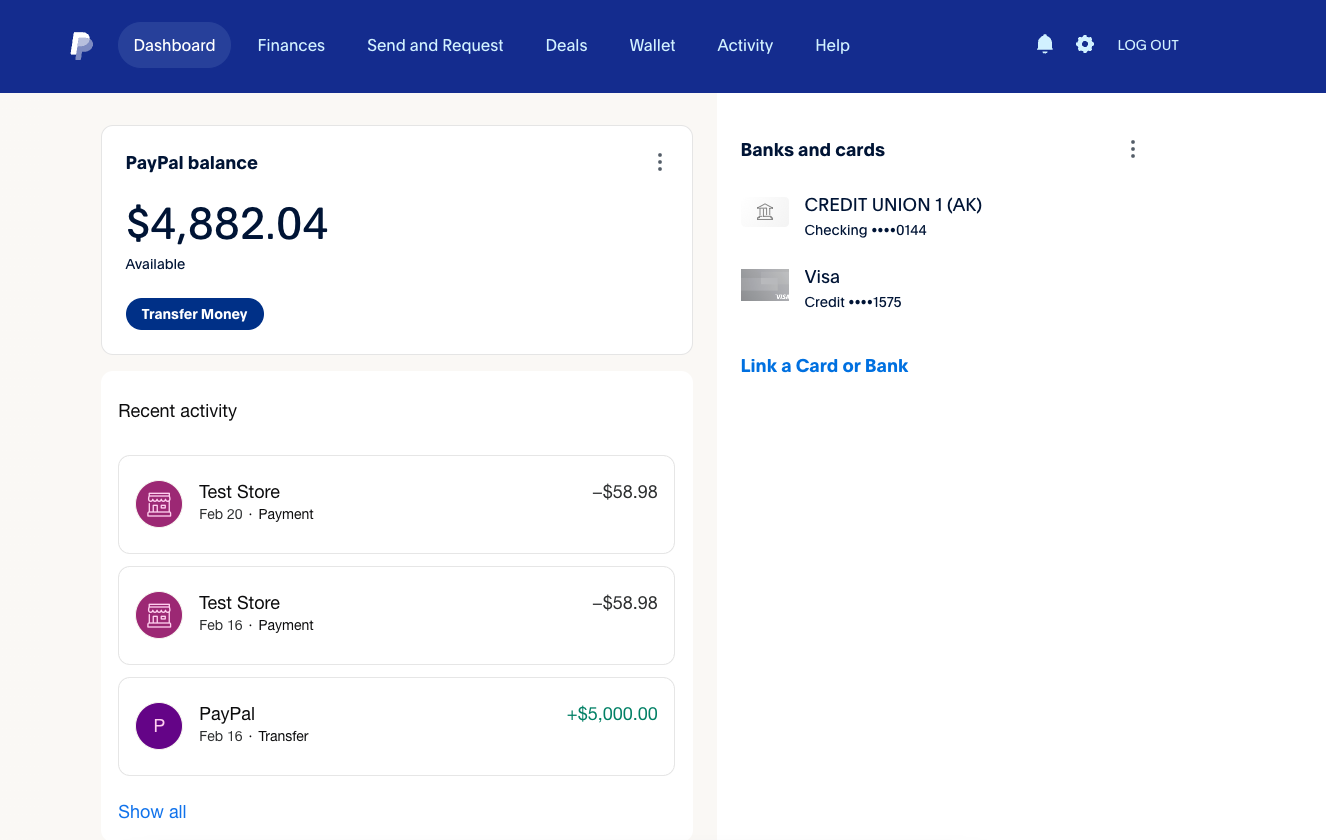
Task: Open Banks and cards options menu
Action: tap(1133, 149)
